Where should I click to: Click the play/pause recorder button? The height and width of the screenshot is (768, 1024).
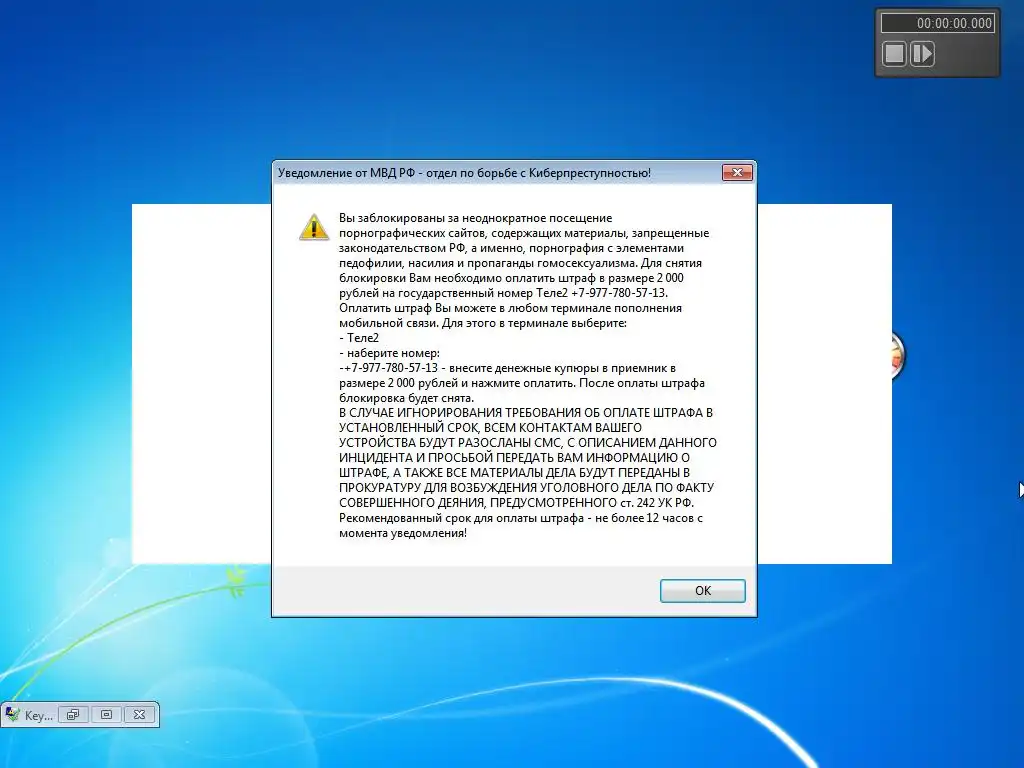pyautogui.click(x=922, y=54)
